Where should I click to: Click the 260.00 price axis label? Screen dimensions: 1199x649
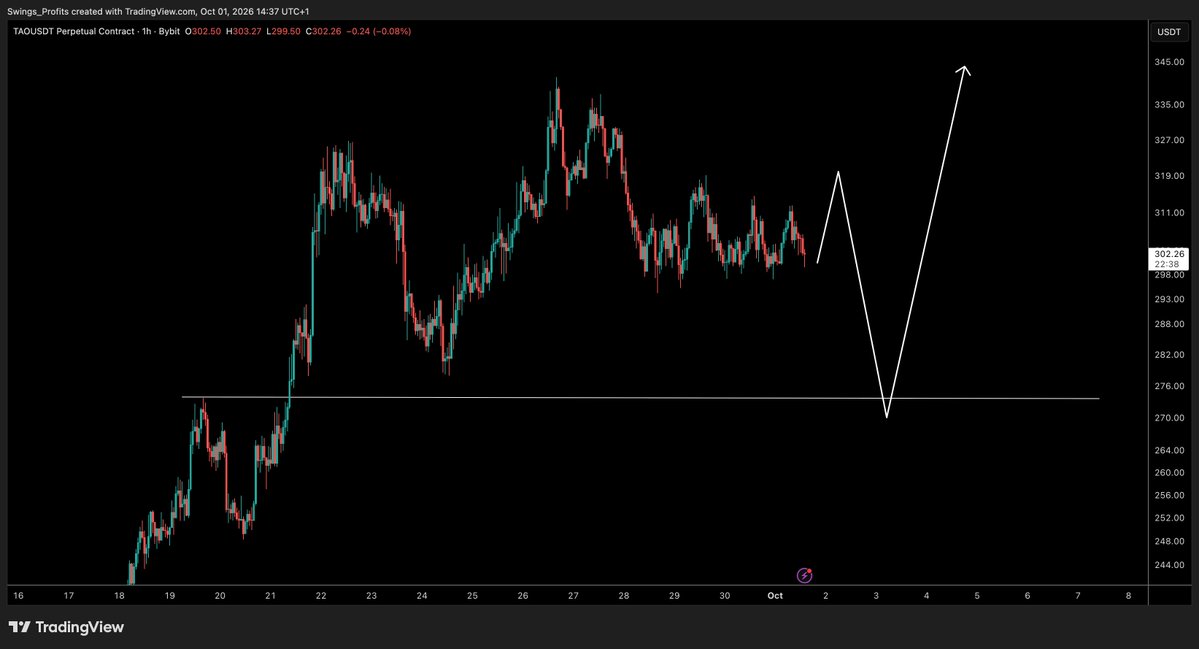pyautogui.click(x=1169, y=472)
